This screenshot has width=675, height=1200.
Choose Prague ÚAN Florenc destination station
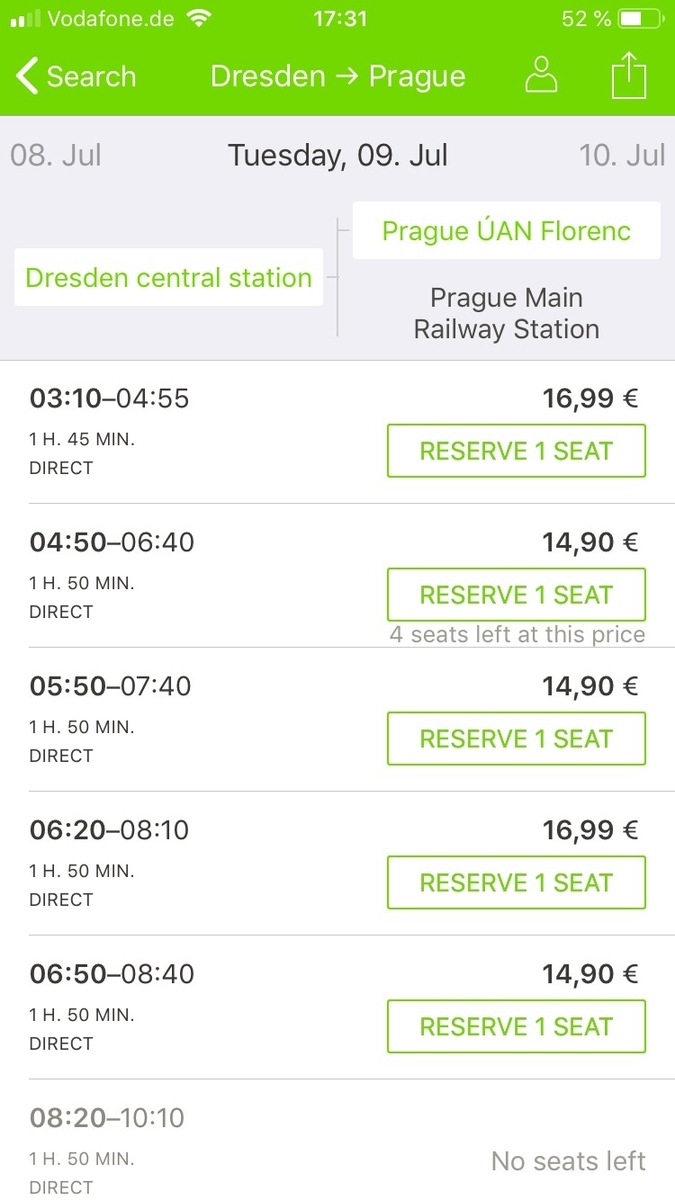pos(507,231)
